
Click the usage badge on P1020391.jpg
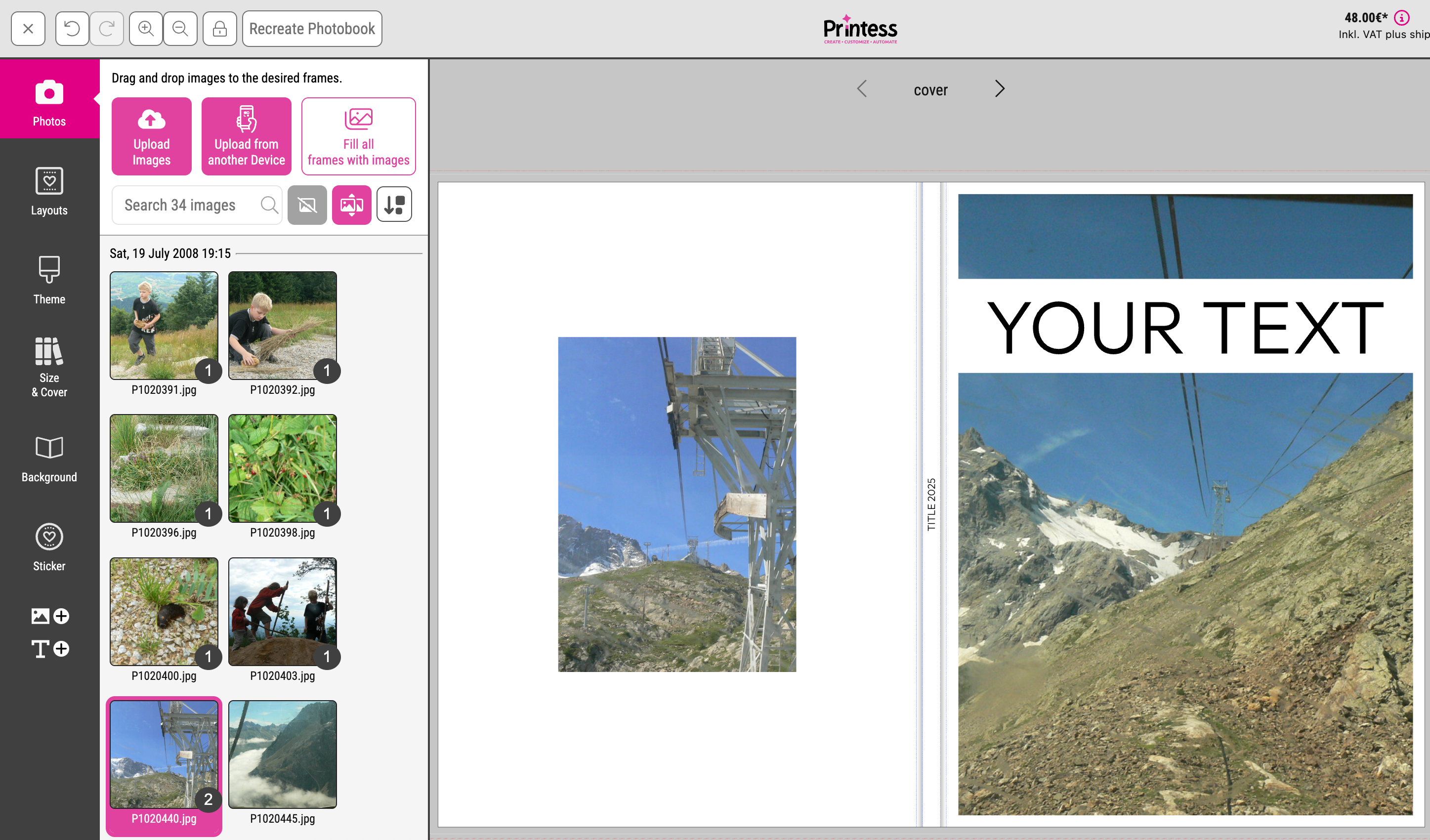[208, 371]
